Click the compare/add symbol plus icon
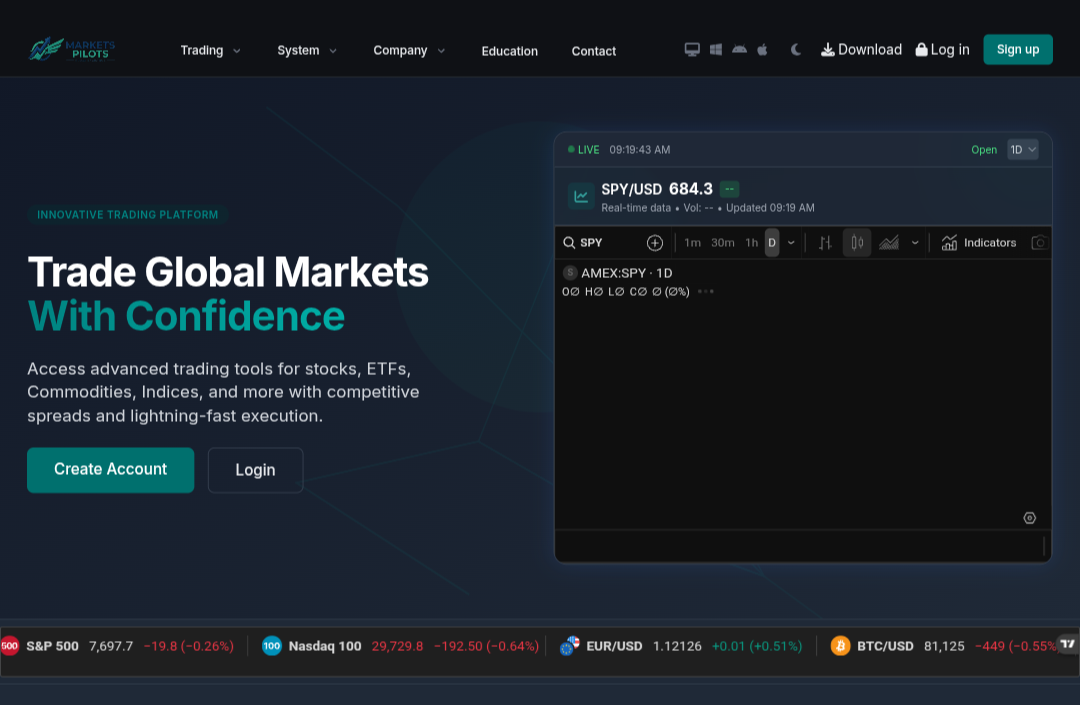 tap(655, 242)
